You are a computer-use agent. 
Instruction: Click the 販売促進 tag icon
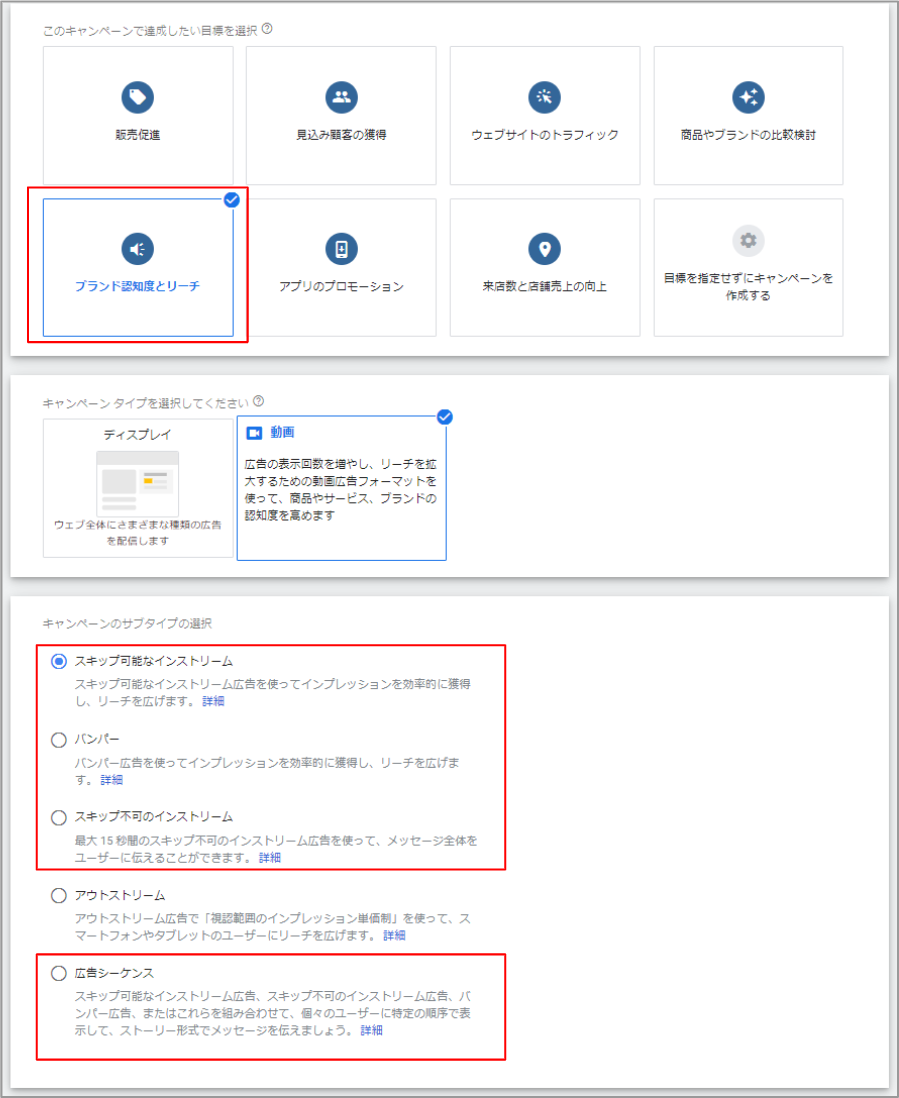(137, 97)
